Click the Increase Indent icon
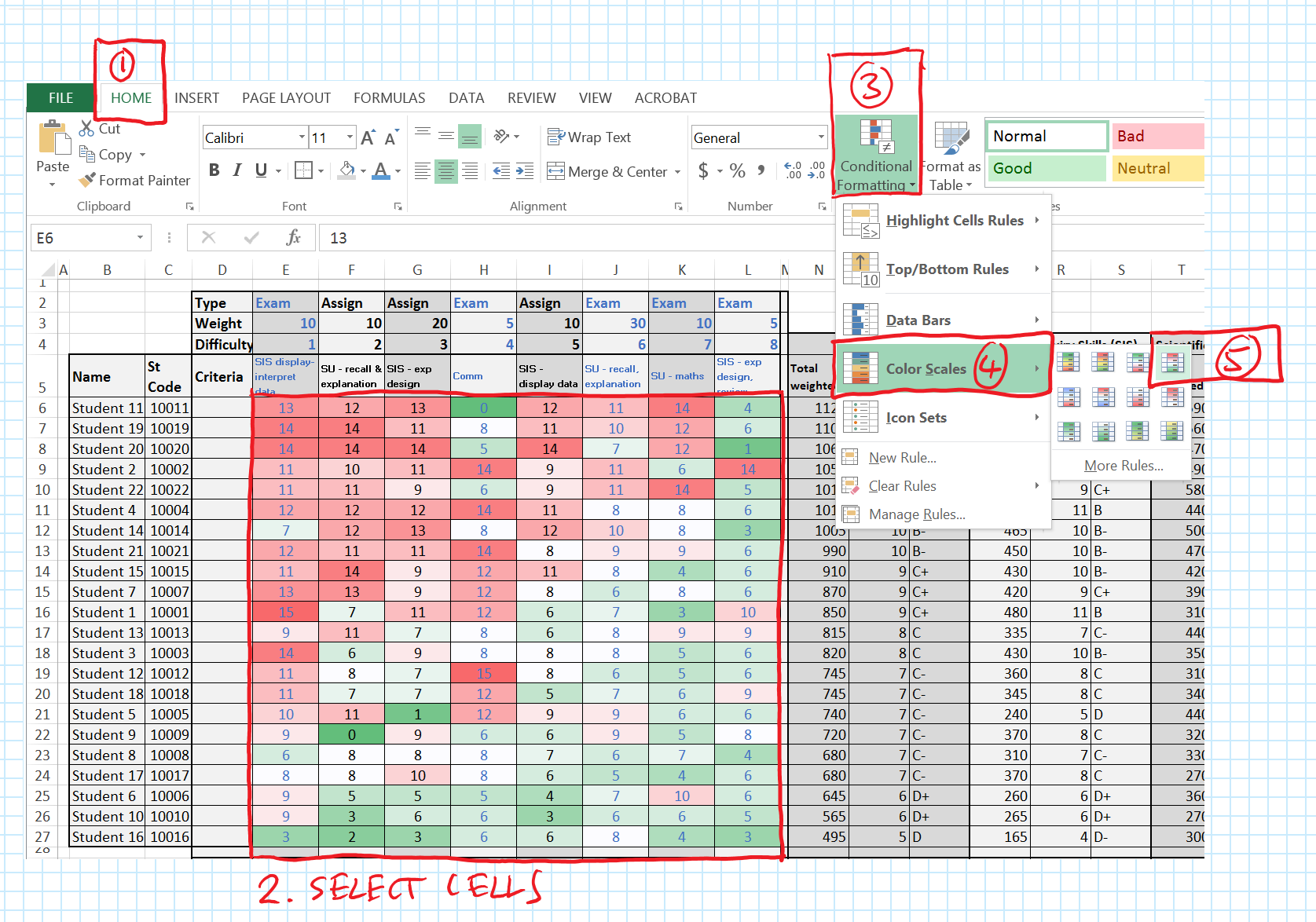Screen dimensions: 1316x922 pos(525,171)
